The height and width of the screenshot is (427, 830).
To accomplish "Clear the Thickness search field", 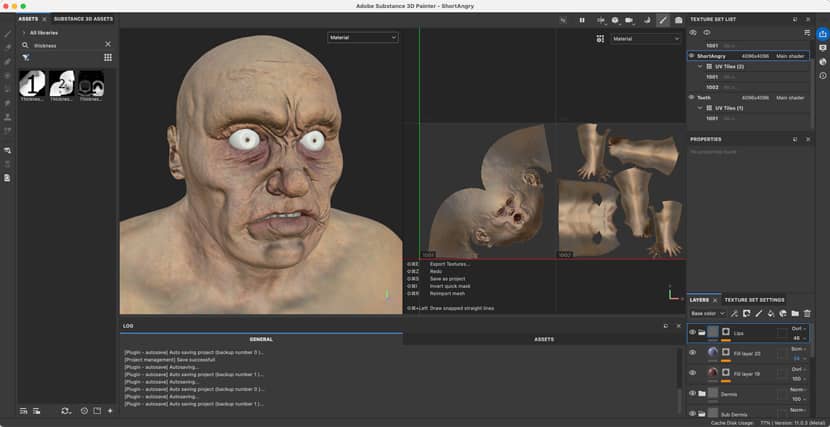I will 108,44.
